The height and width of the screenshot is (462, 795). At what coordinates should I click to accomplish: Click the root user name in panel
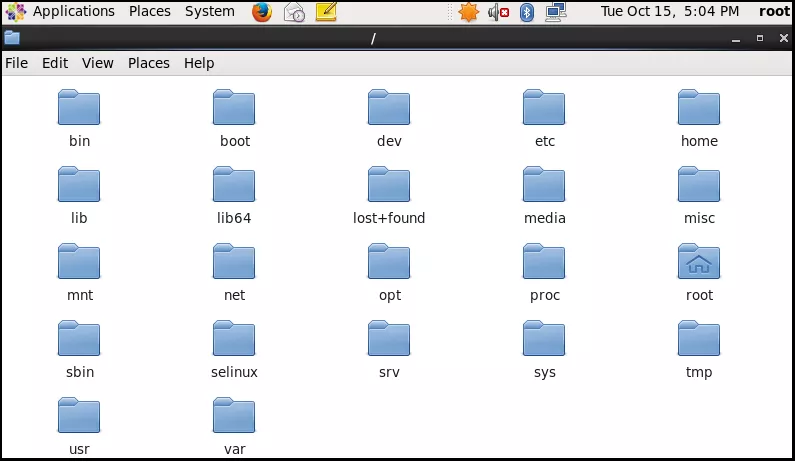pyautogui.click(x=774, y=11)
